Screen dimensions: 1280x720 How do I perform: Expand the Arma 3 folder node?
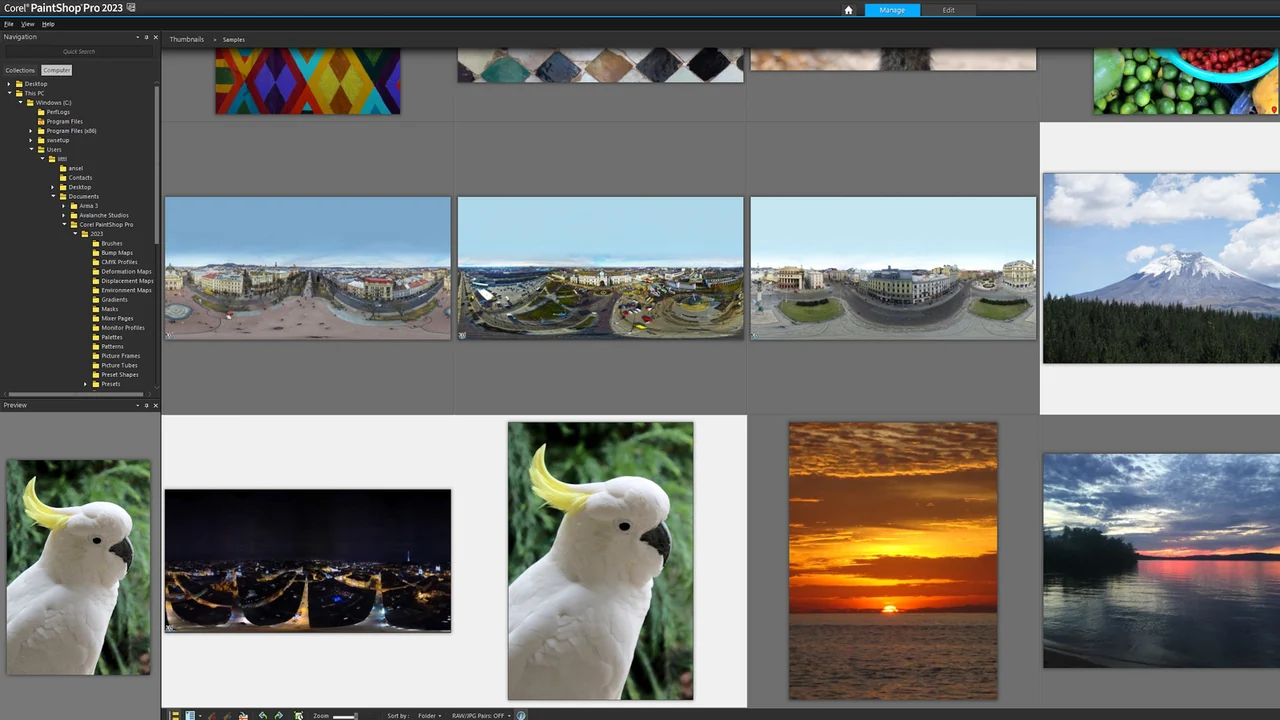(x=64, y=206)
